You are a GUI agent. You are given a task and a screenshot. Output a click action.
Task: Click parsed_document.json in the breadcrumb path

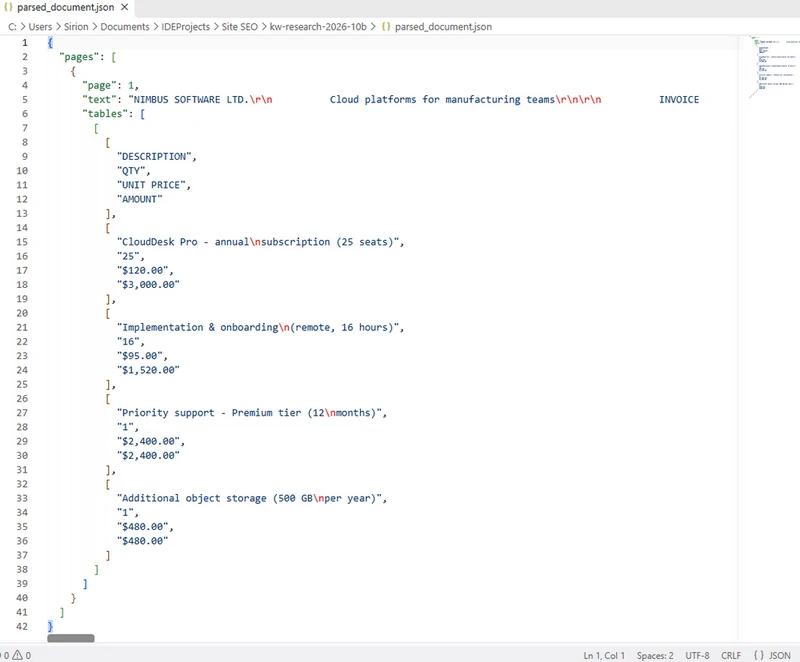443,27
